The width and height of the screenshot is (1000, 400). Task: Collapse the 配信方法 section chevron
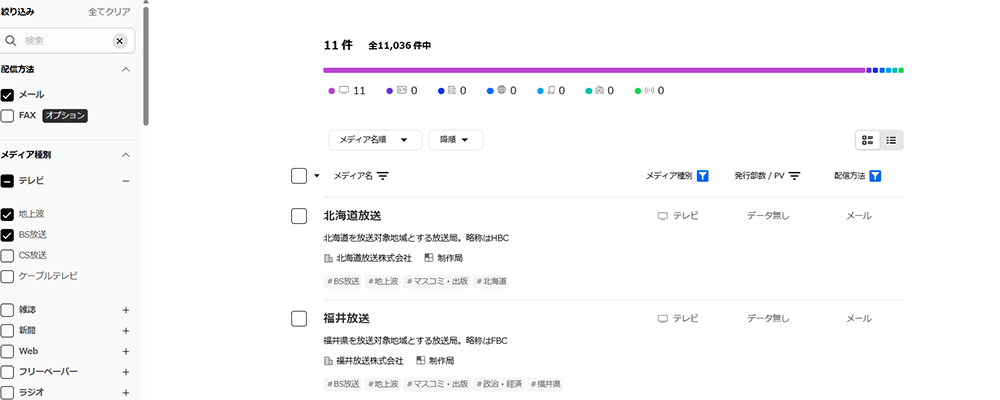coord(126,70)
